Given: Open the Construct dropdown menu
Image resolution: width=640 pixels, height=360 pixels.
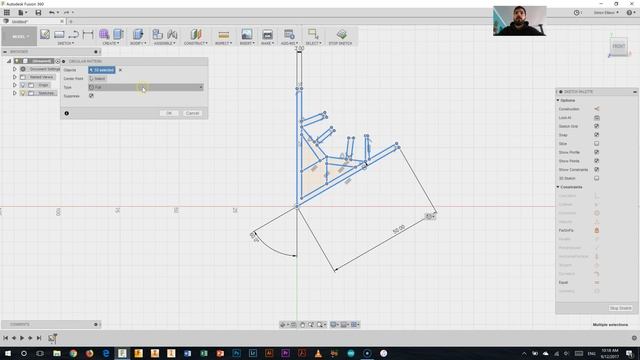Looking at the screenshot, I should (x=196, y=43).
